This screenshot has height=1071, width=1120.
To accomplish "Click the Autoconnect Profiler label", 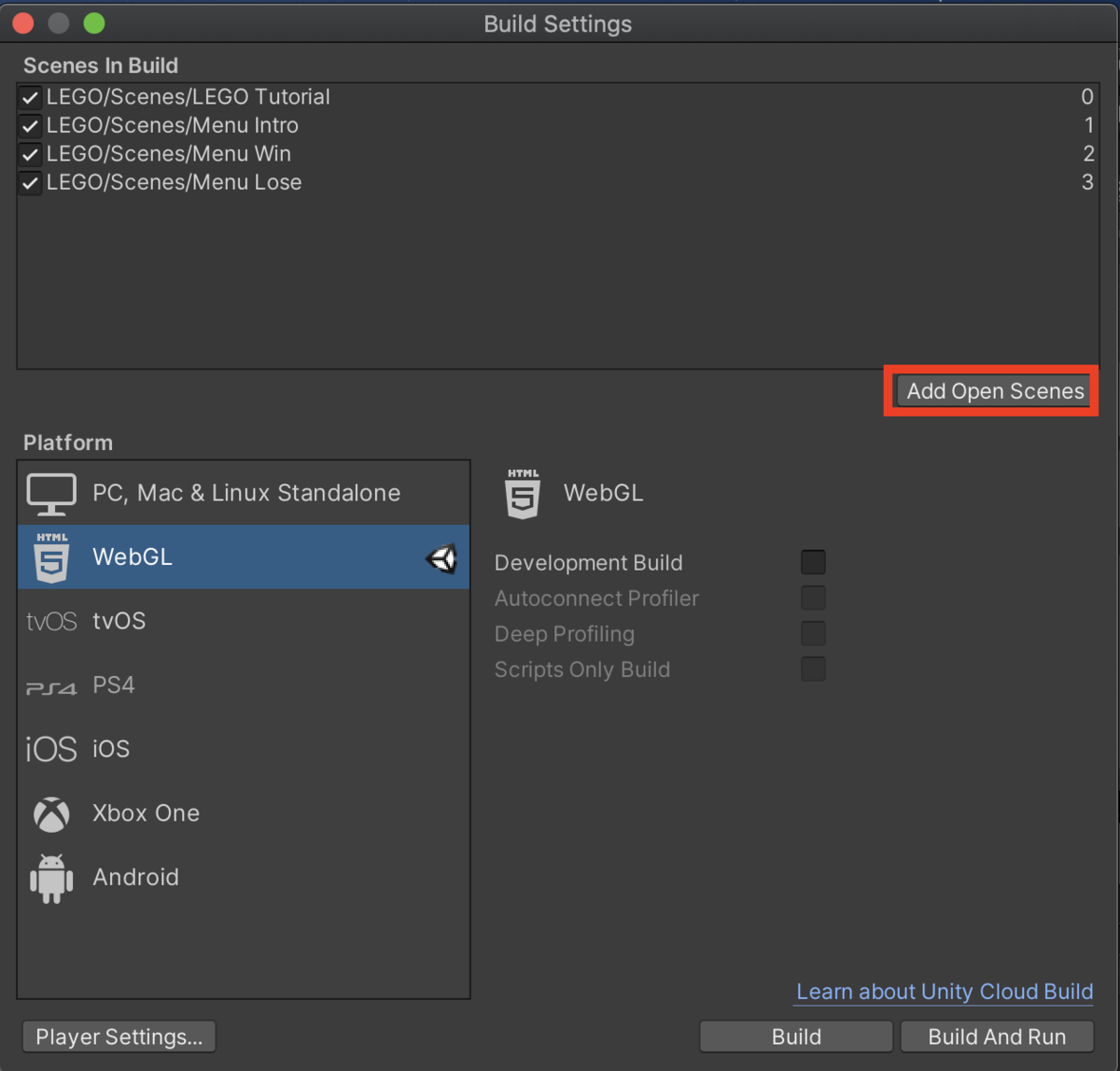I will (x=596, y=599).
